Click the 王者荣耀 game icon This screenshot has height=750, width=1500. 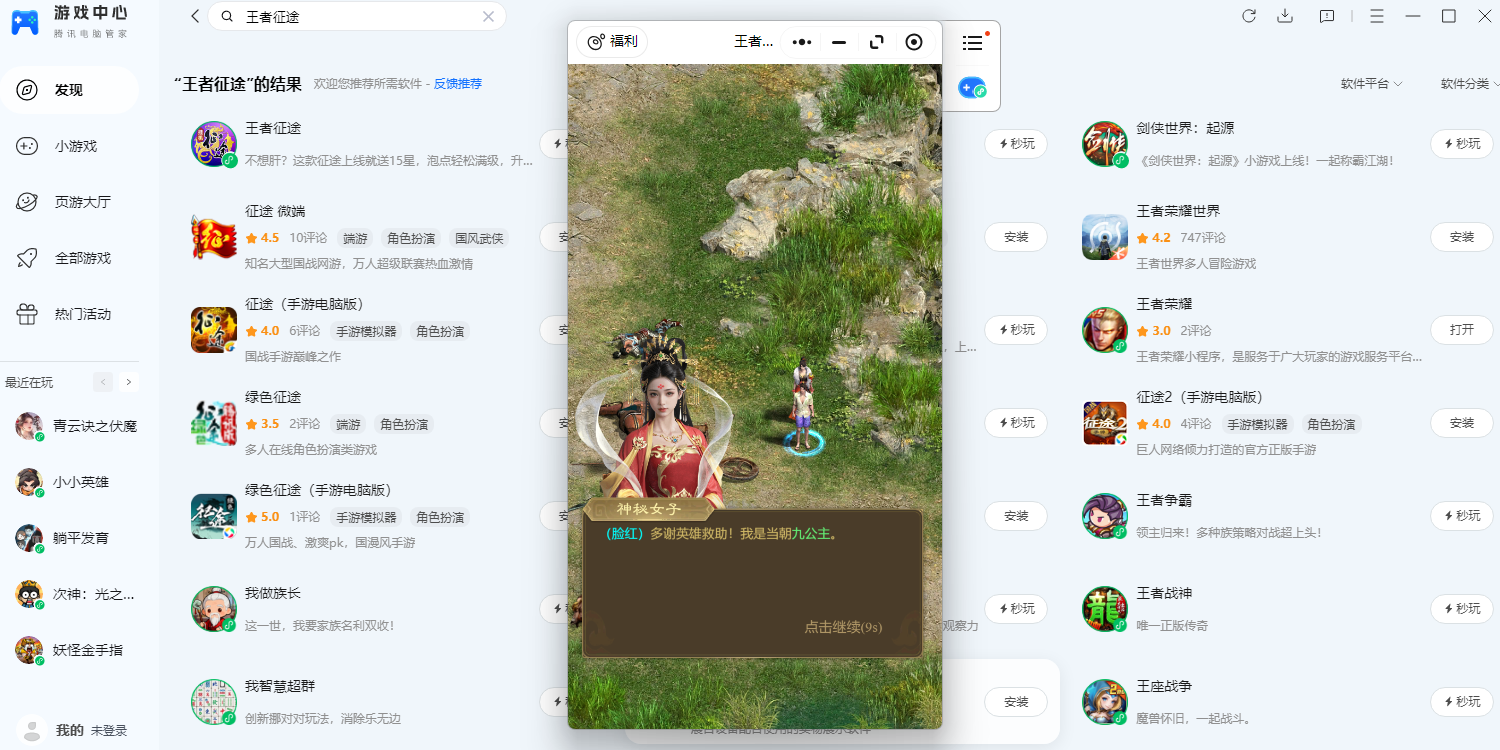[x=1105, y=330]
